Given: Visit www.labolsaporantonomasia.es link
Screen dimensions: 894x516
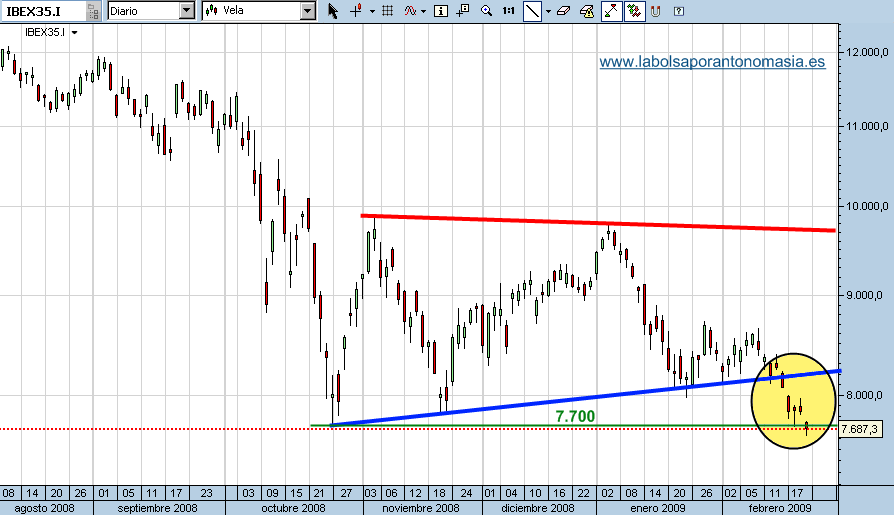Looking at the screenshot, I should [712, 62].
